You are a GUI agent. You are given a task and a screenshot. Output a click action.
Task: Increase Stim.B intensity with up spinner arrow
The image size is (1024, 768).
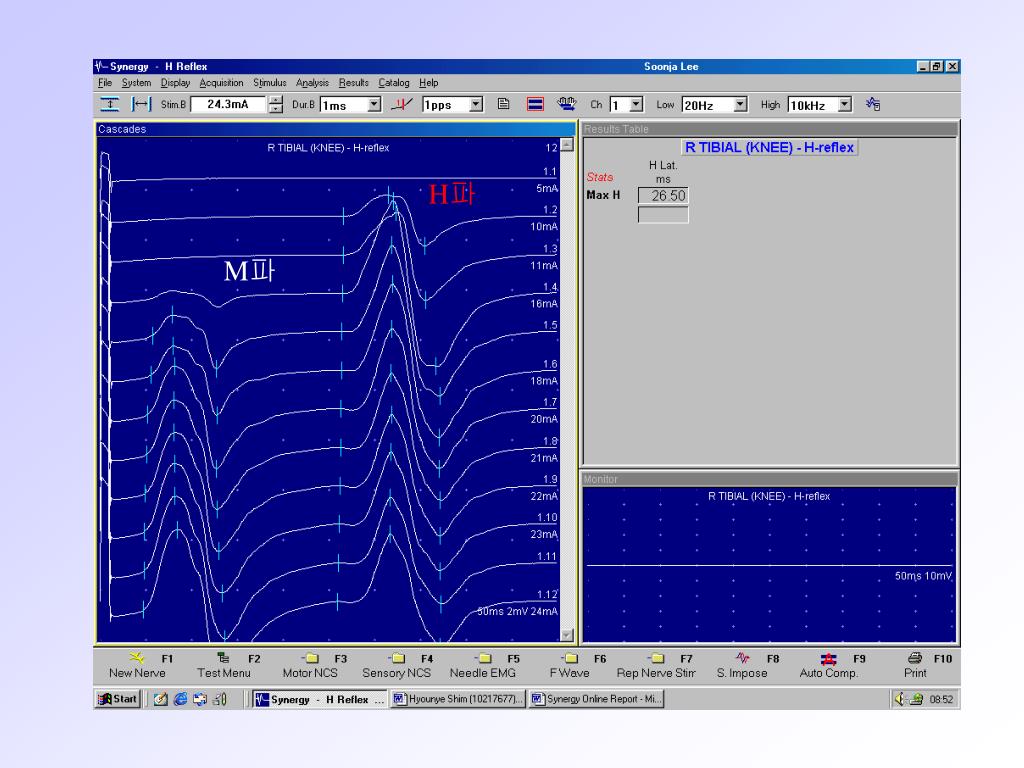coord(276,101)
